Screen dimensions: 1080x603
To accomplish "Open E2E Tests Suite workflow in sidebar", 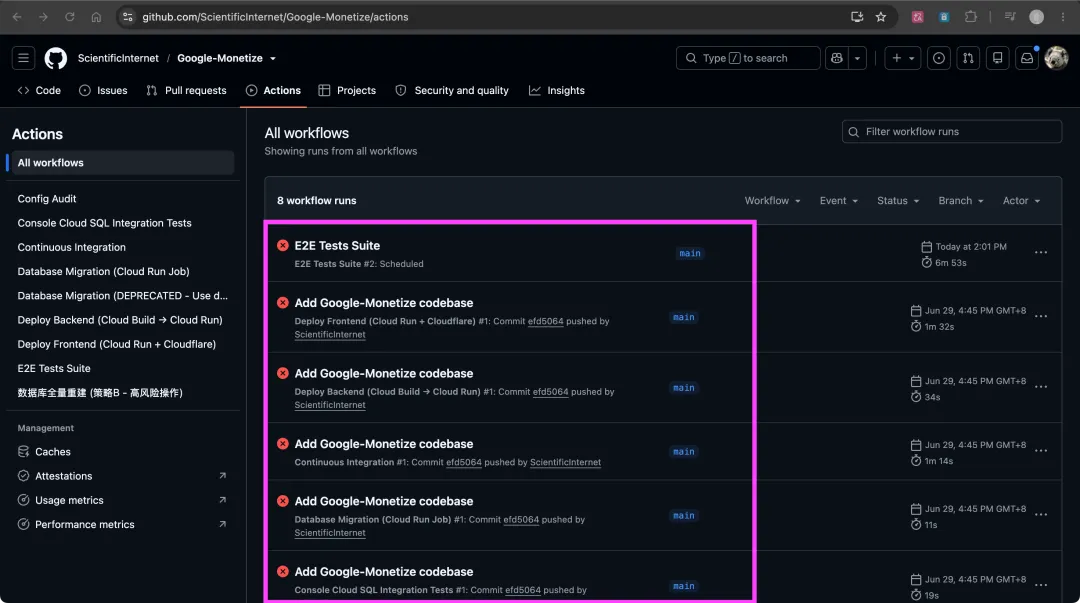I will (x=54, y=368).
